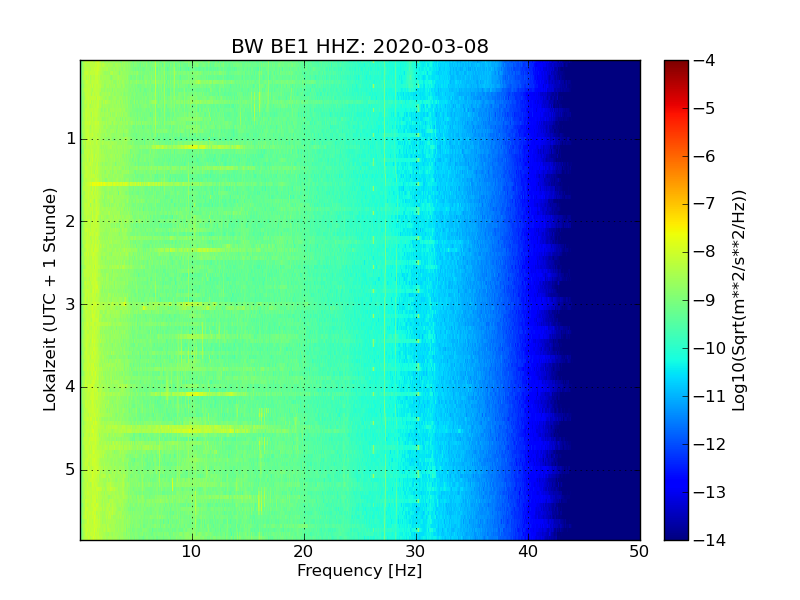Click the x-axis tick label 10
This screenshot has height=600, width=800.
pyautogui.click(x=192, y=552)
